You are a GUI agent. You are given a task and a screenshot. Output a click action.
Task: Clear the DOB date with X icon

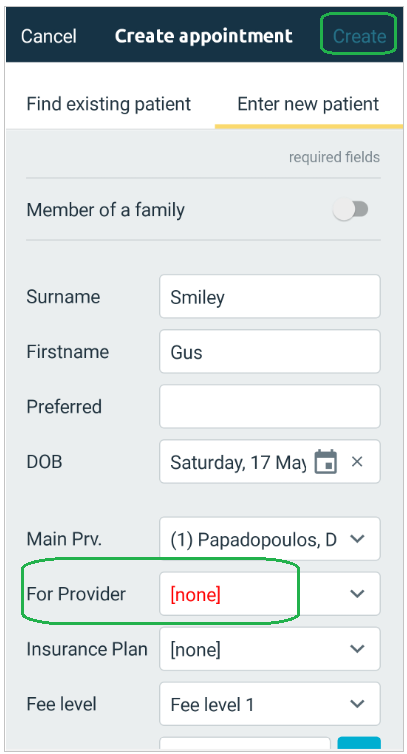(356, 462)
